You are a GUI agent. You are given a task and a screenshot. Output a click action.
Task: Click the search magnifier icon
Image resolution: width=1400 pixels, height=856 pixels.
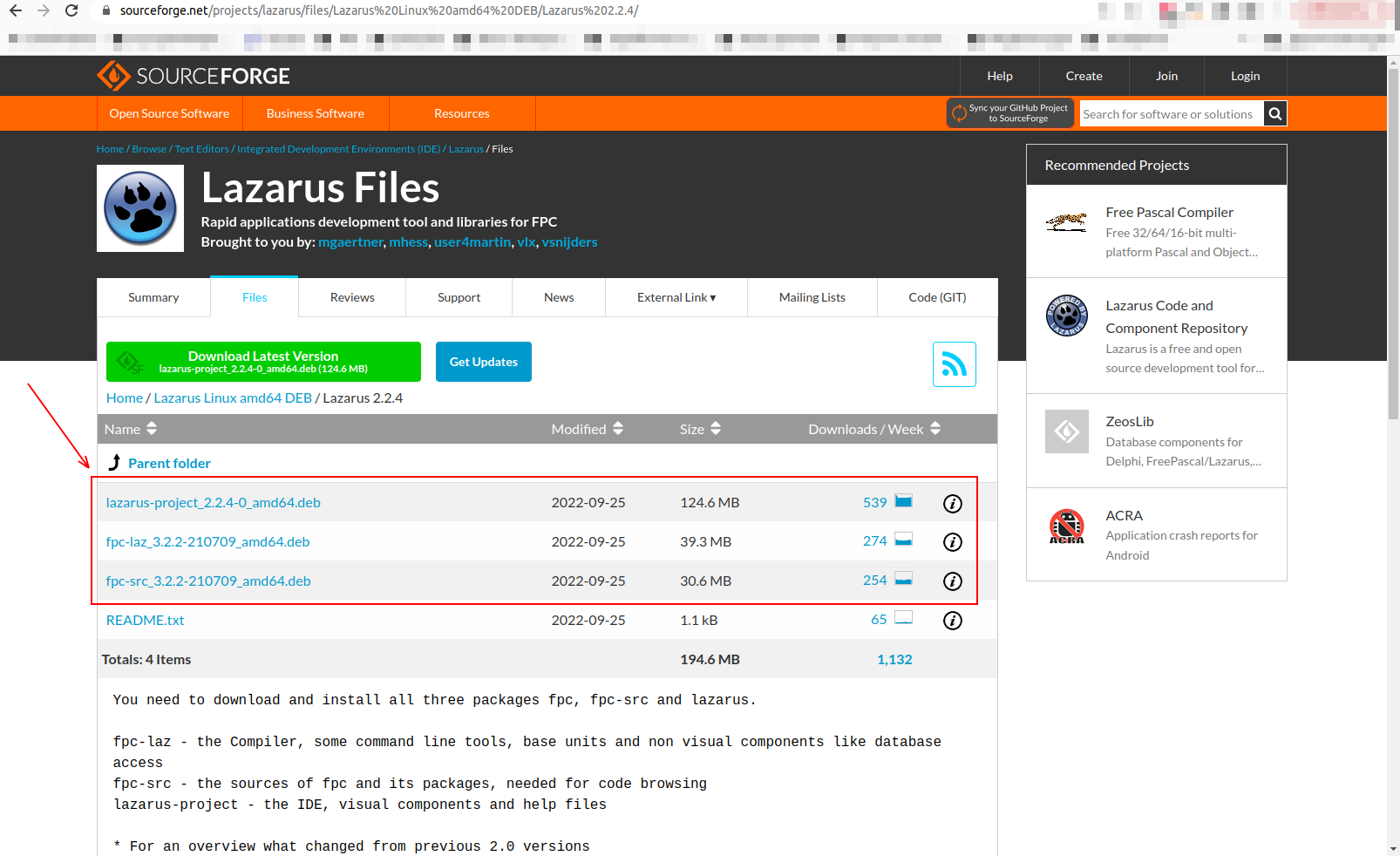coord(1274,113)
